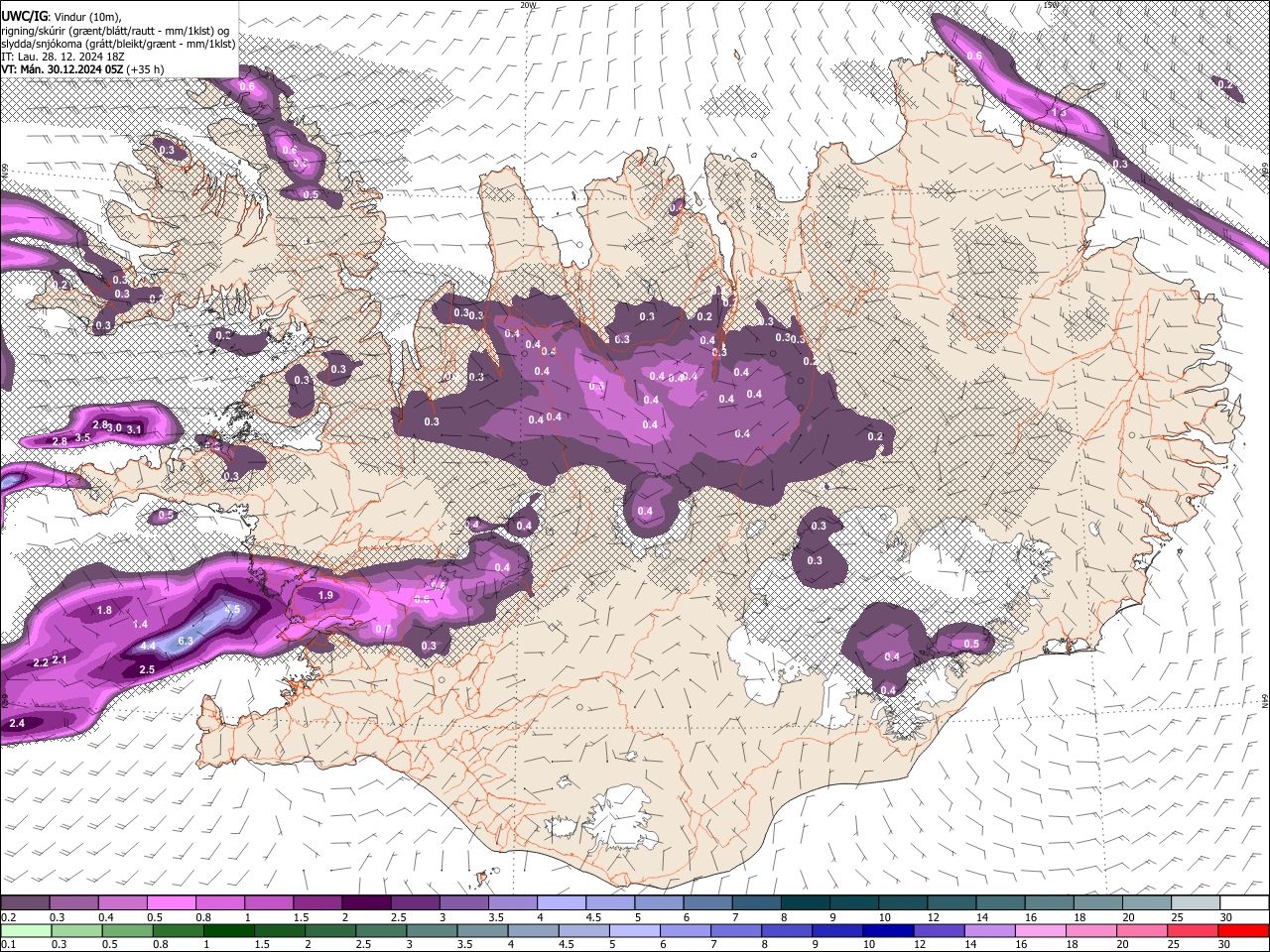Click the '0.1' label on the lower scale
The image size is (1270, 952).
[x=7, y=944]
